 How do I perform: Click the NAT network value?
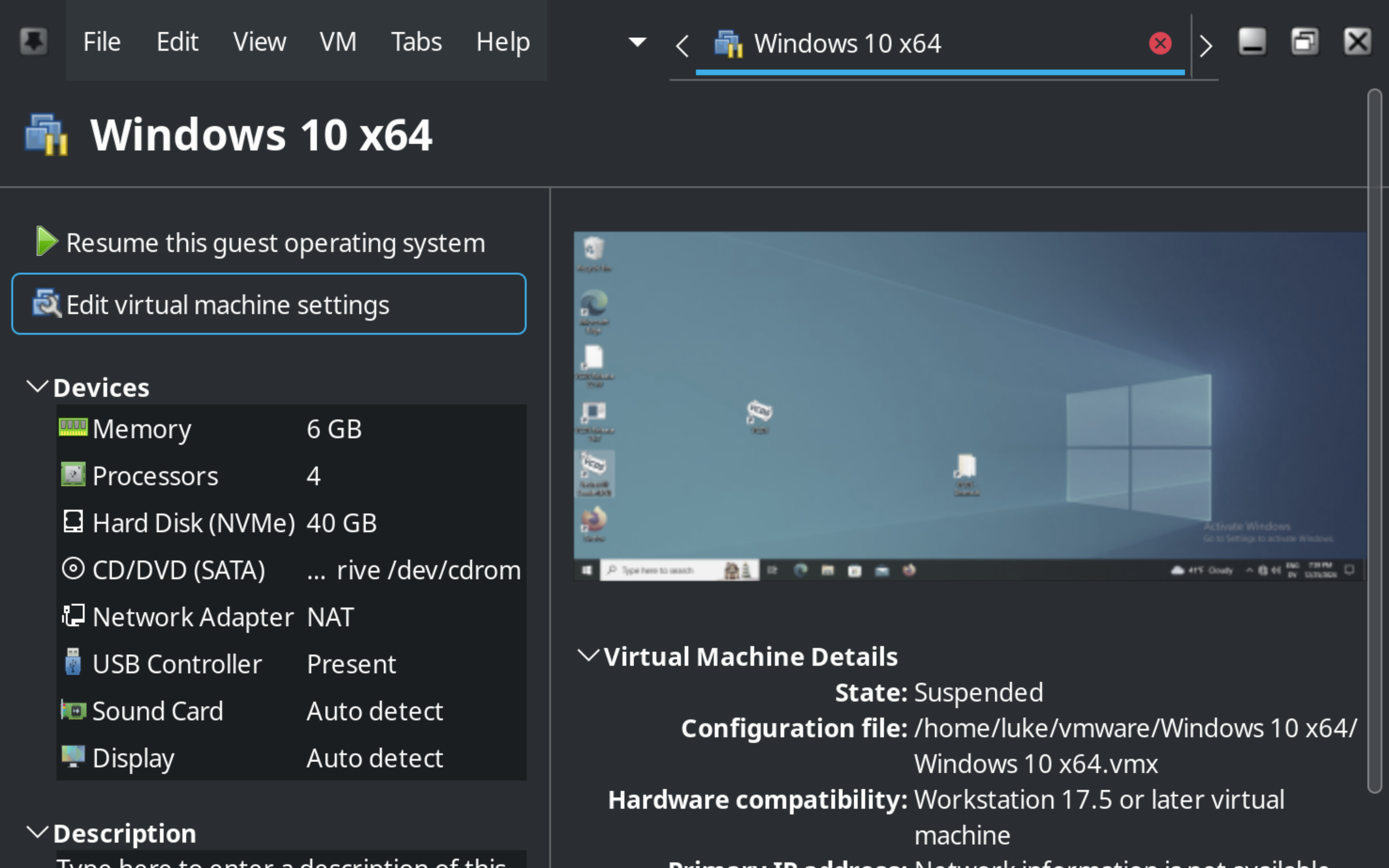(331, 617)
